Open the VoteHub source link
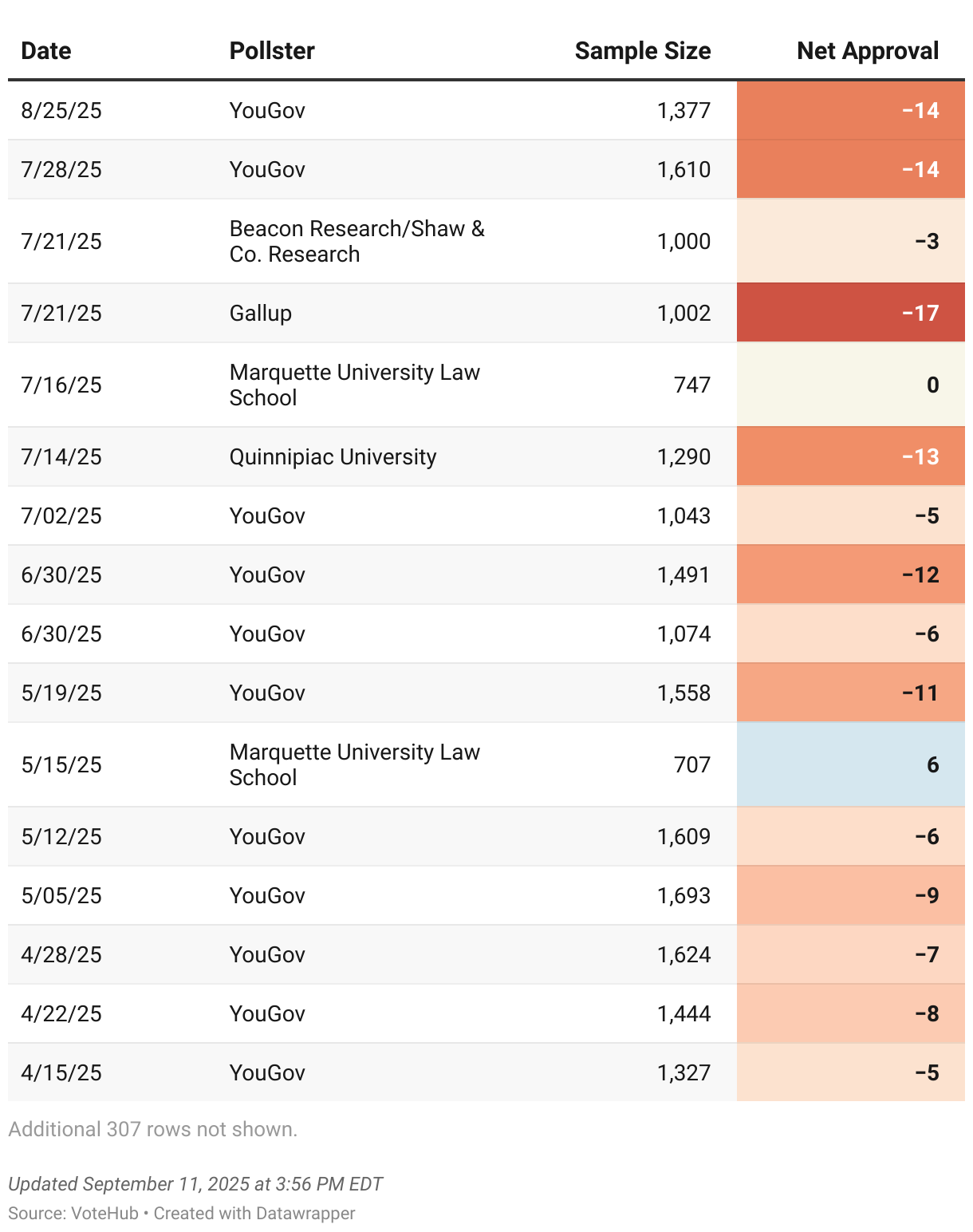The width and height of the screenshot is (973, 1232). 104,1213
